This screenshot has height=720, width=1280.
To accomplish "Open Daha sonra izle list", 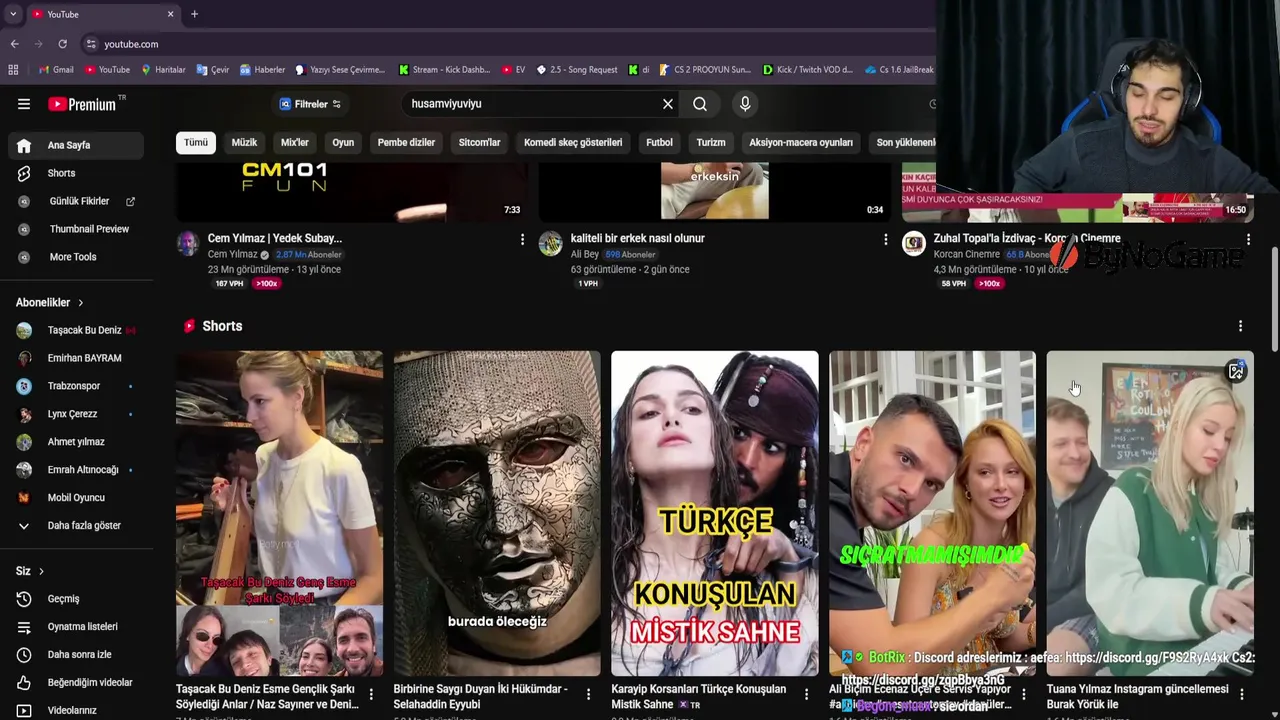I will tap(76, 655).
